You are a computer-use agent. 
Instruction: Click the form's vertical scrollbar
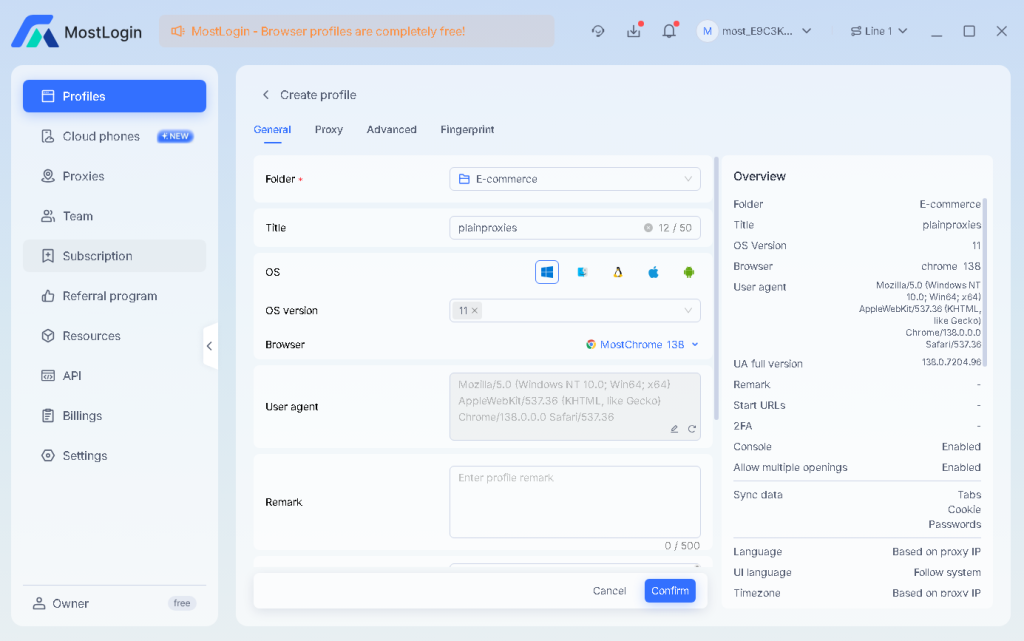pyautogui.click(x=715, y=290)
